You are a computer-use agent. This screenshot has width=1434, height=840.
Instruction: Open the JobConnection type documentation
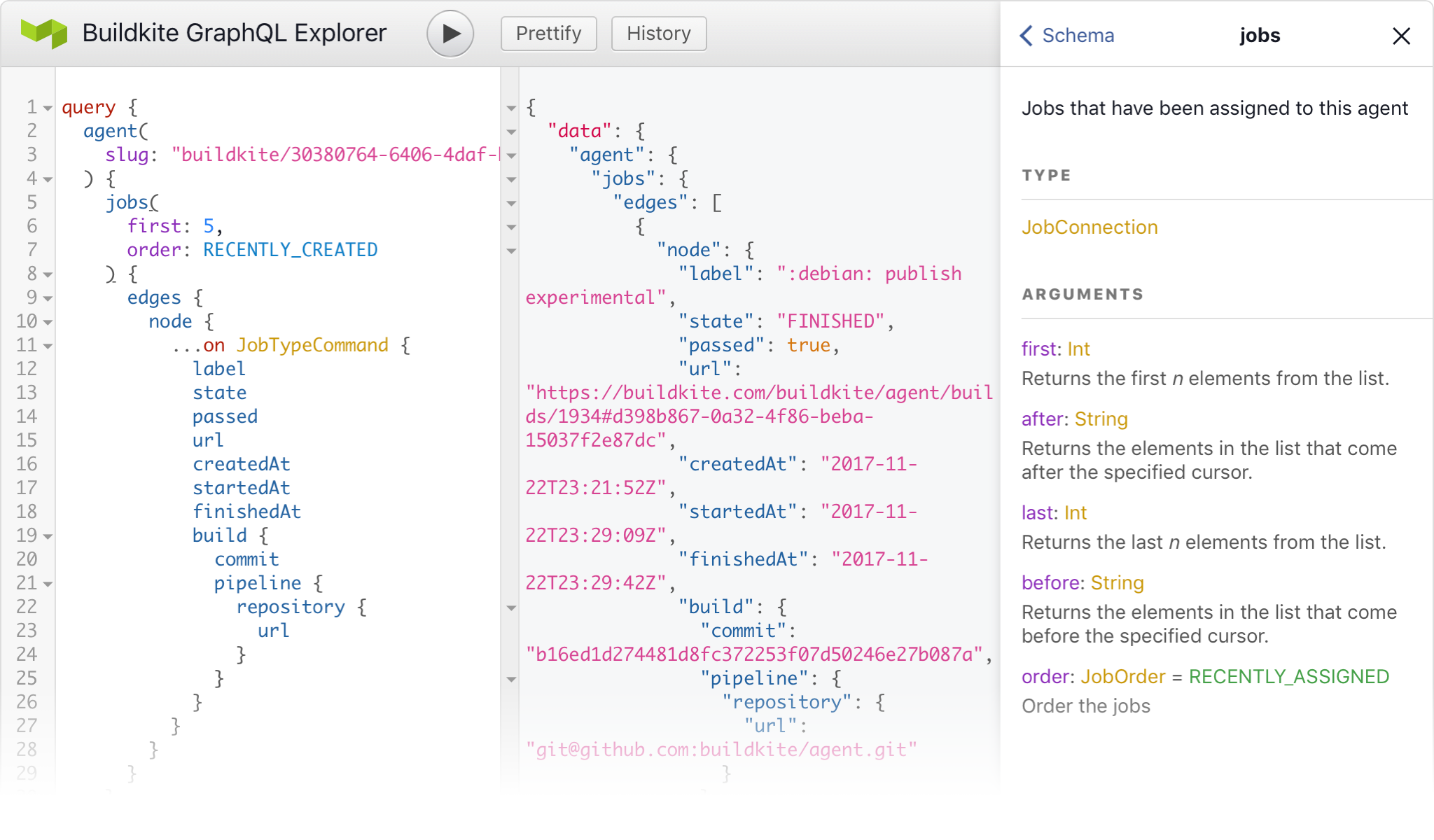[1089, 227]
